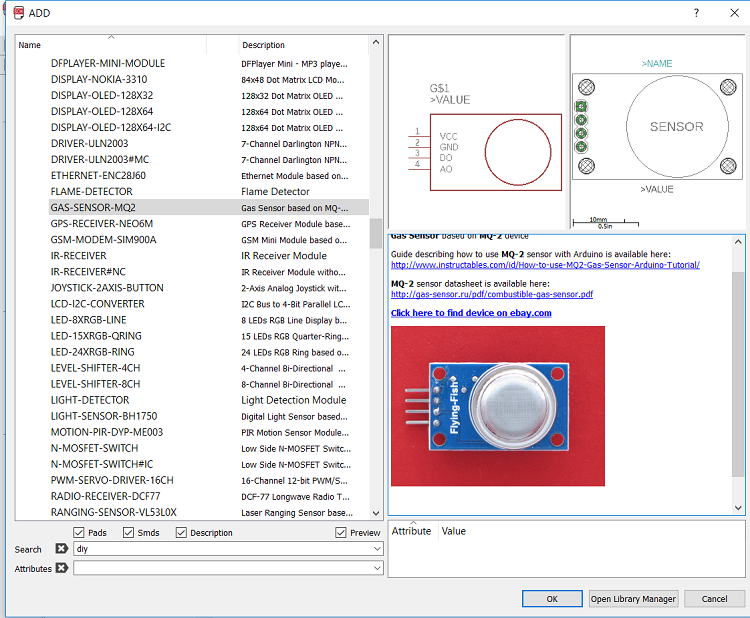Confirm with the OK button
750x618 pixels.
click(552, 599)
